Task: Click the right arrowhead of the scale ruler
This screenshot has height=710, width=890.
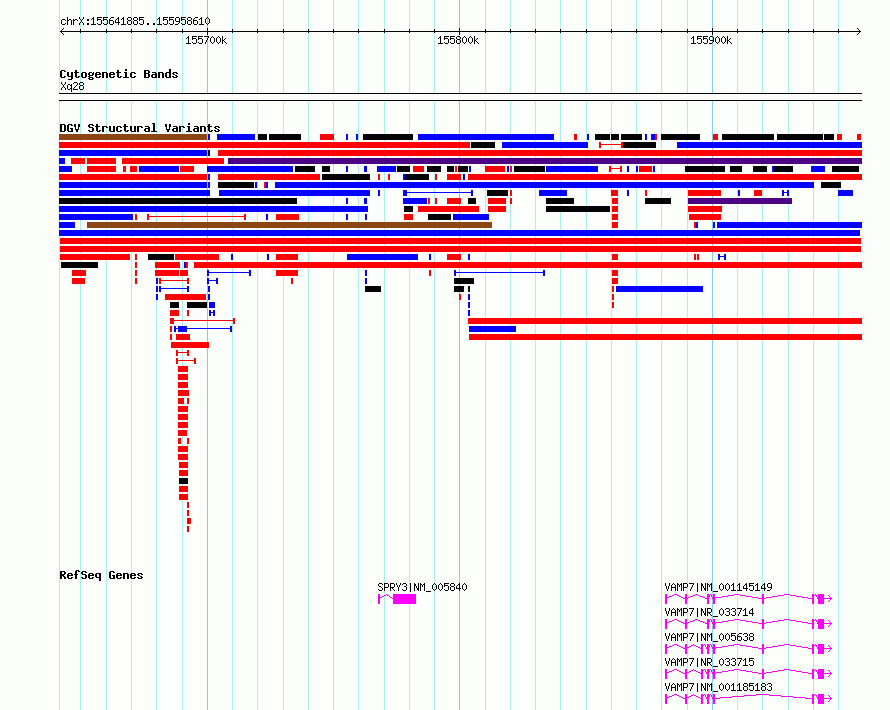Action: click(859, 32)
